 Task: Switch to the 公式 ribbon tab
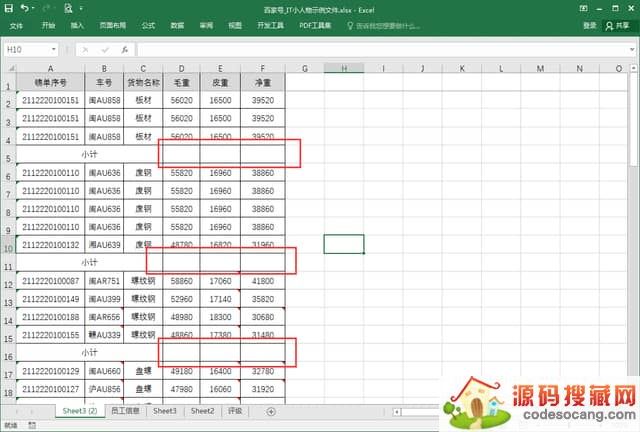(x=148, y=26)
